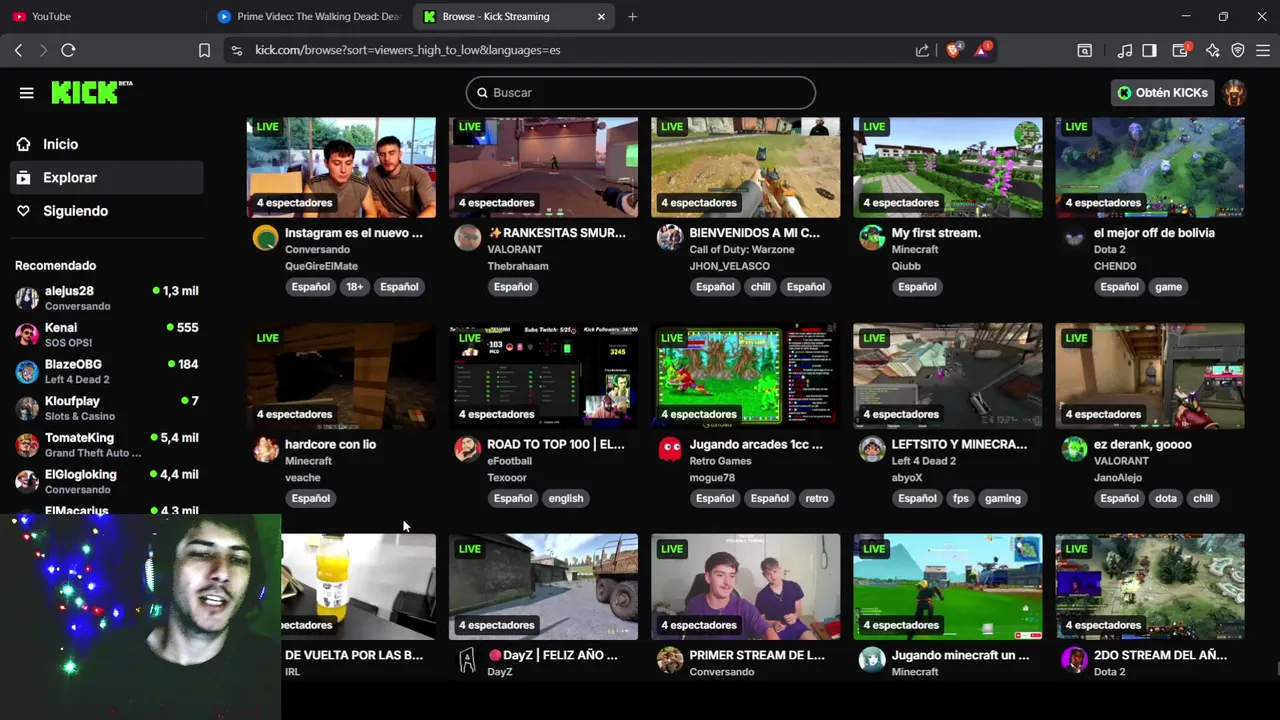Select Explorar in sidebar
This screenshot has height=720, width=1280.
(x=106, y=178)
